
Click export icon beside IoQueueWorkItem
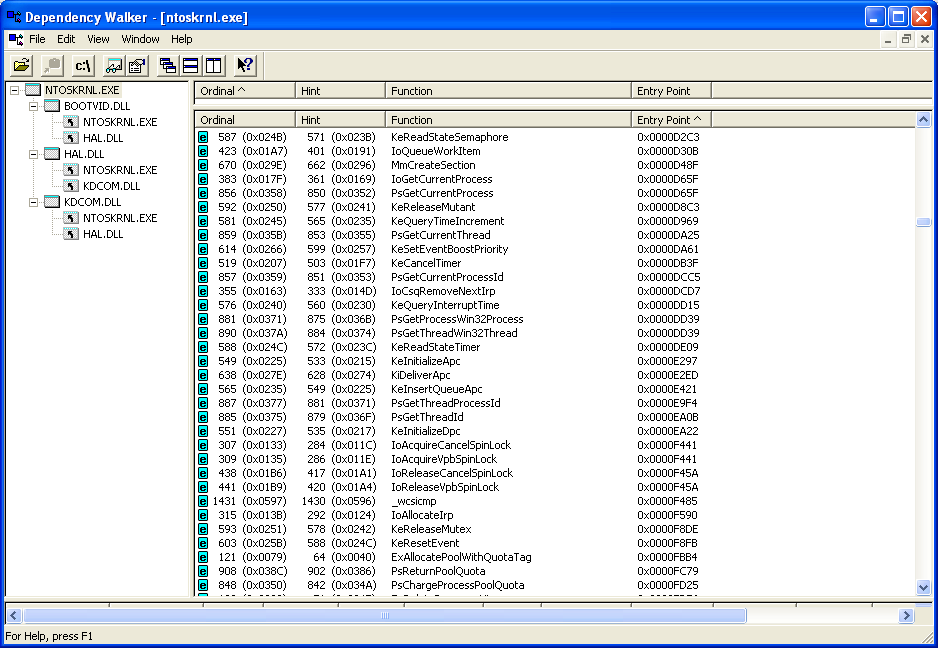[x=203, y=151]
